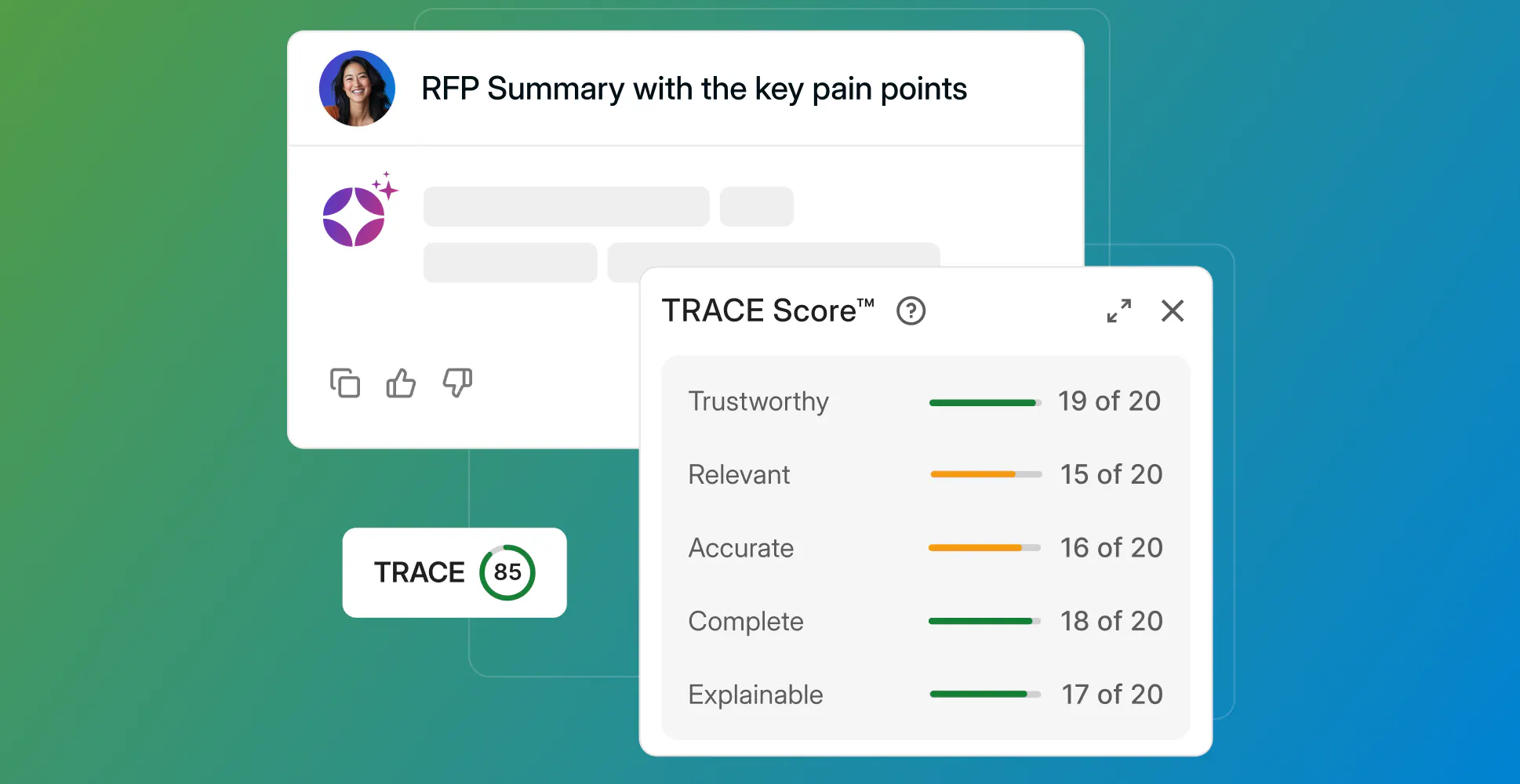The height and width of the screenshot is (784, 1520).
Task: Select the Complete metric label
Action: click(x=745, y=621)
